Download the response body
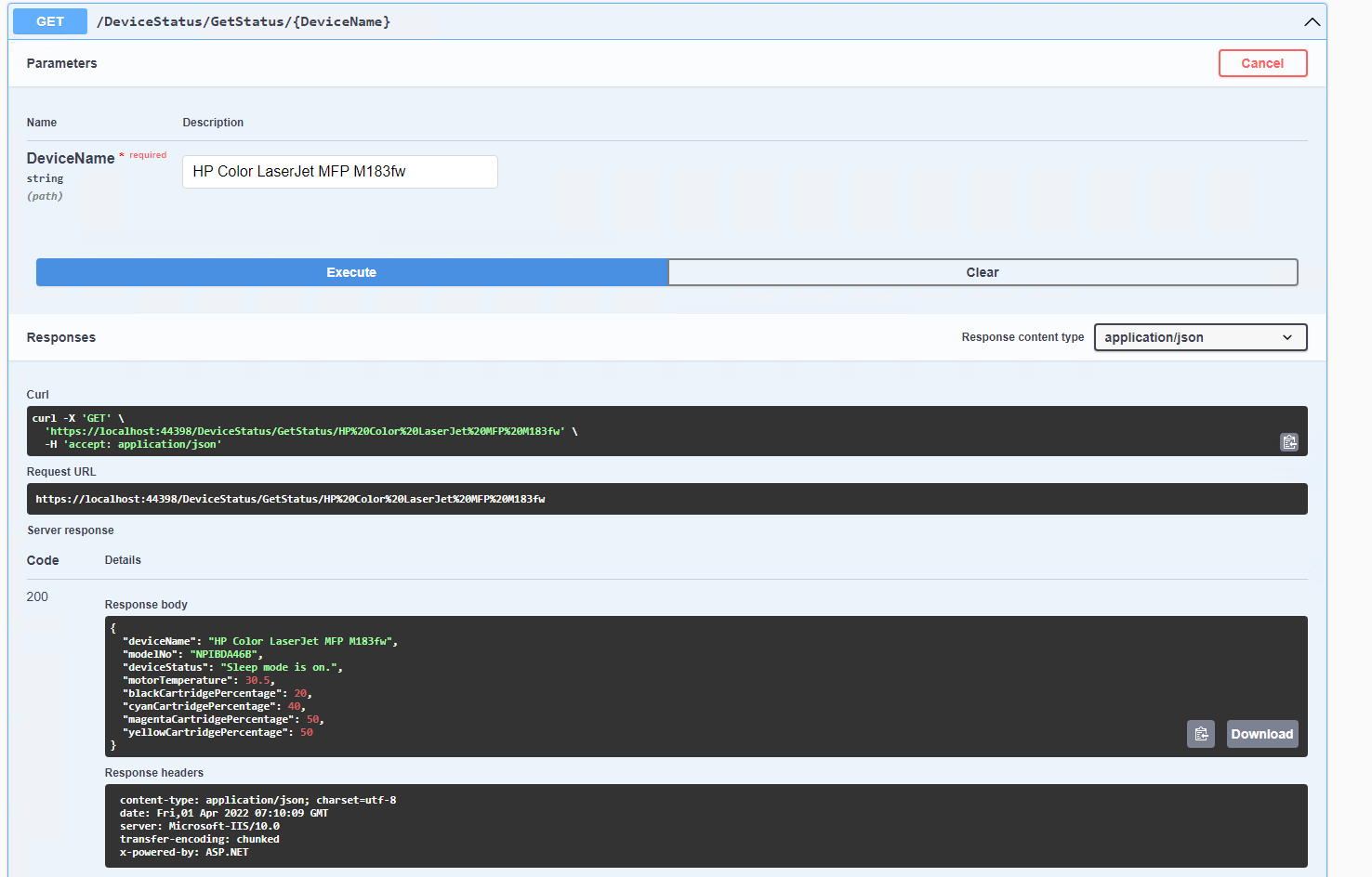Viewport: 1372px width, 877px height. point(1261,734)
